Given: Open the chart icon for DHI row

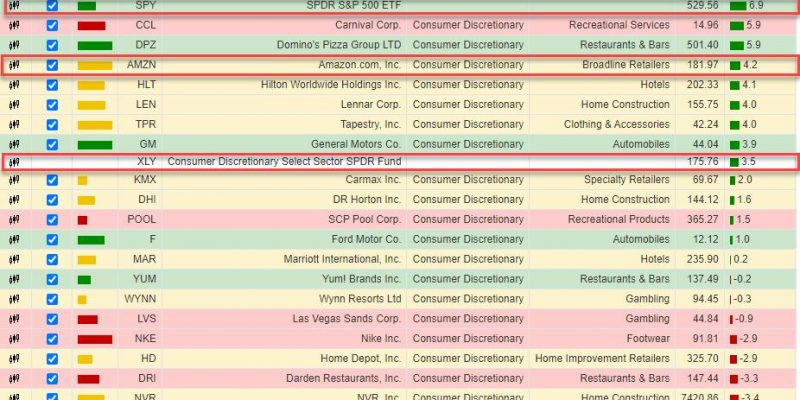Looking at the screenshot, I should 14,200.
